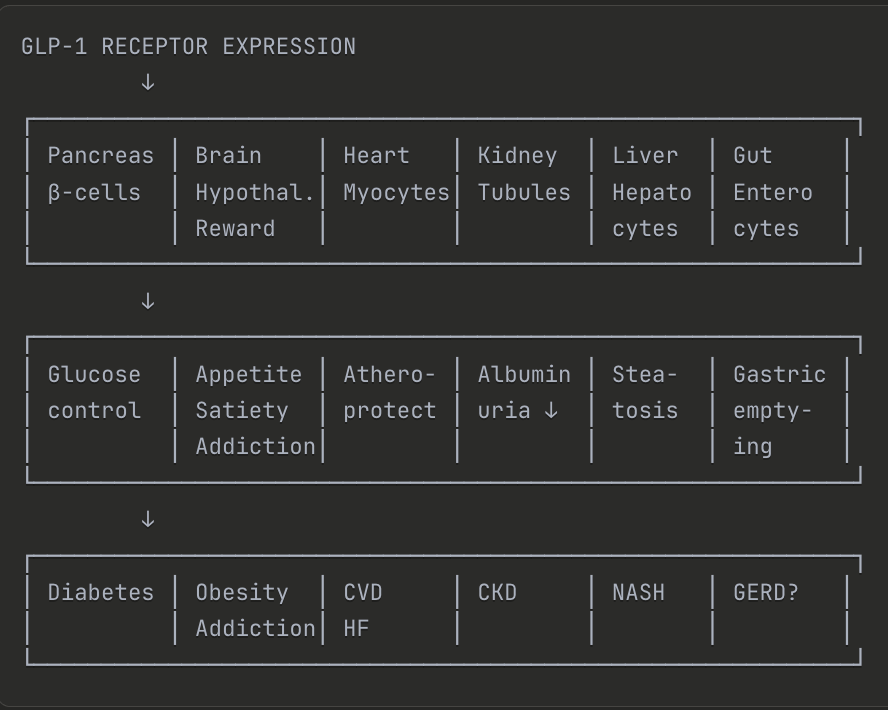Click the Satiety label
Viewport: 888px width, 710px height.
[241, 410]
